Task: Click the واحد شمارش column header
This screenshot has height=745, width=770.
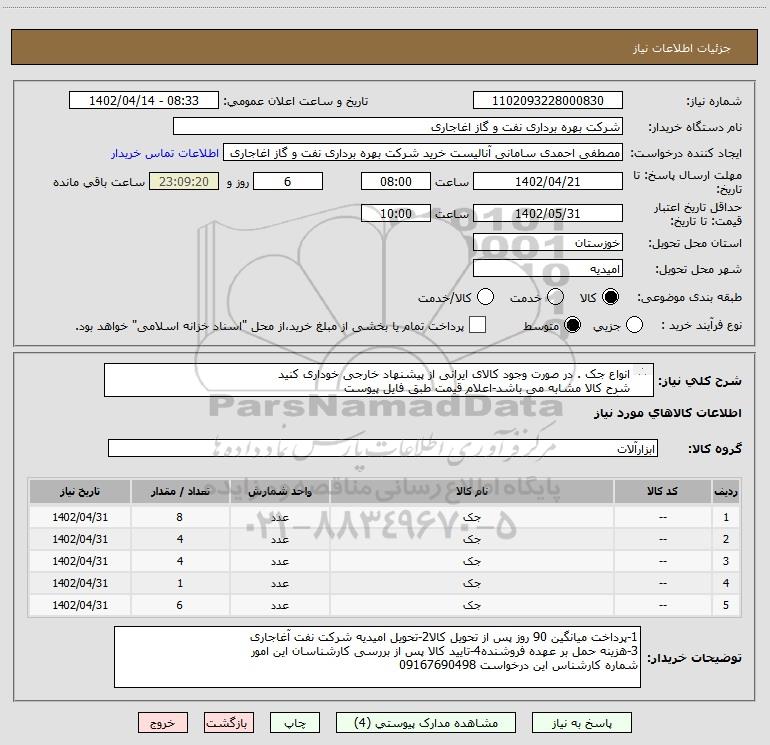Action: (x=280, y=491)
